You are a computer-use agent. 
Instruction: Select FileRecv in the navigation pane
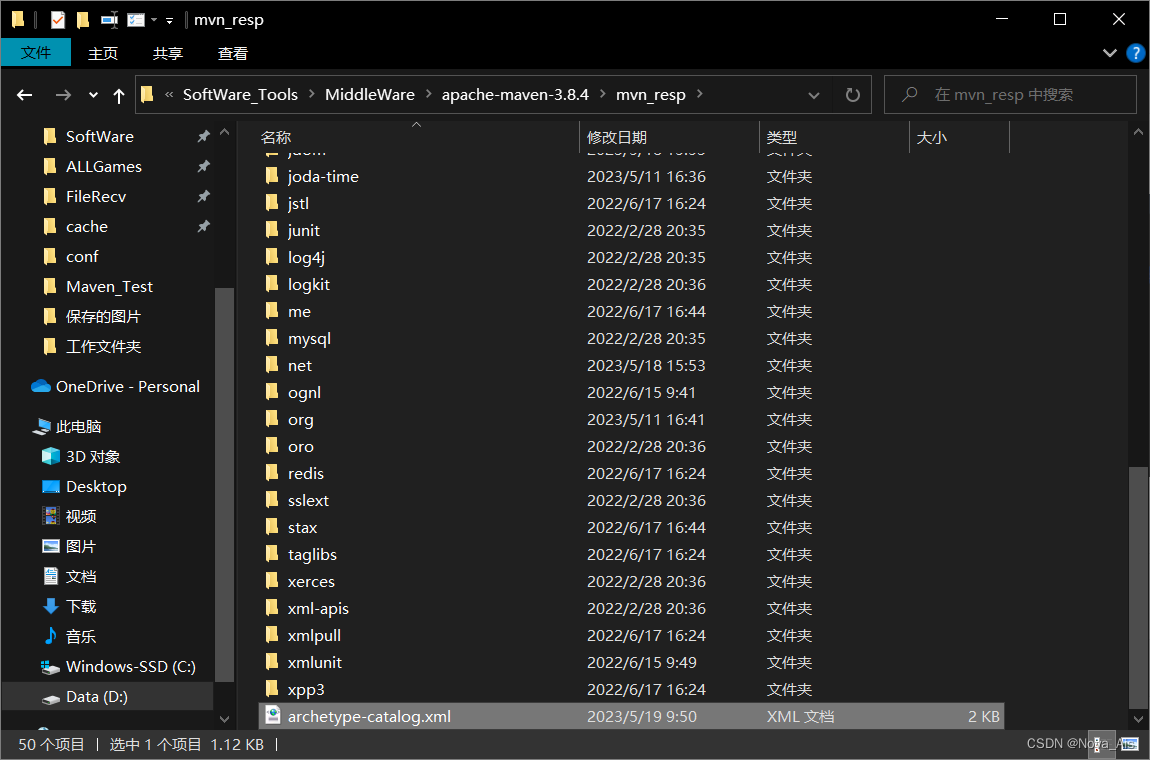click(96, 197)
